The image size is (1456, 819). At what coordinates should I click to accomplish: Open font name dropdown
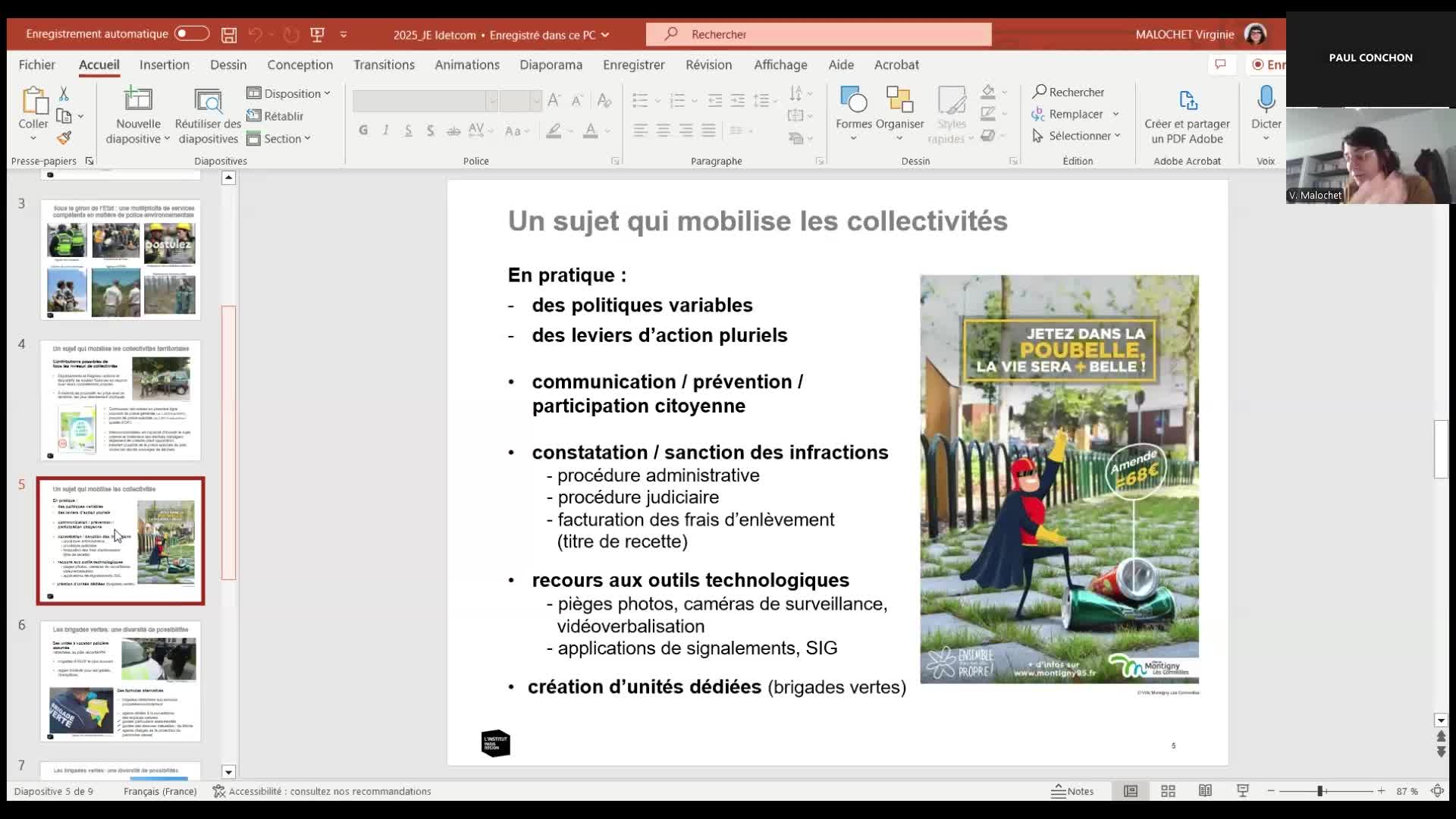[x=491, y=100]
